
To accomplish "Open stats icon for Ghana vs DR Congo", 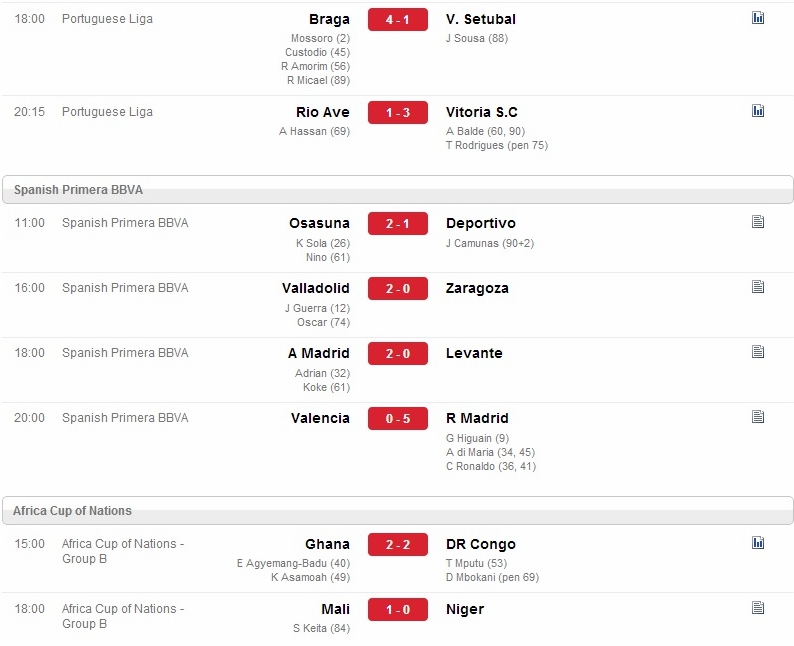I will 758,542.
